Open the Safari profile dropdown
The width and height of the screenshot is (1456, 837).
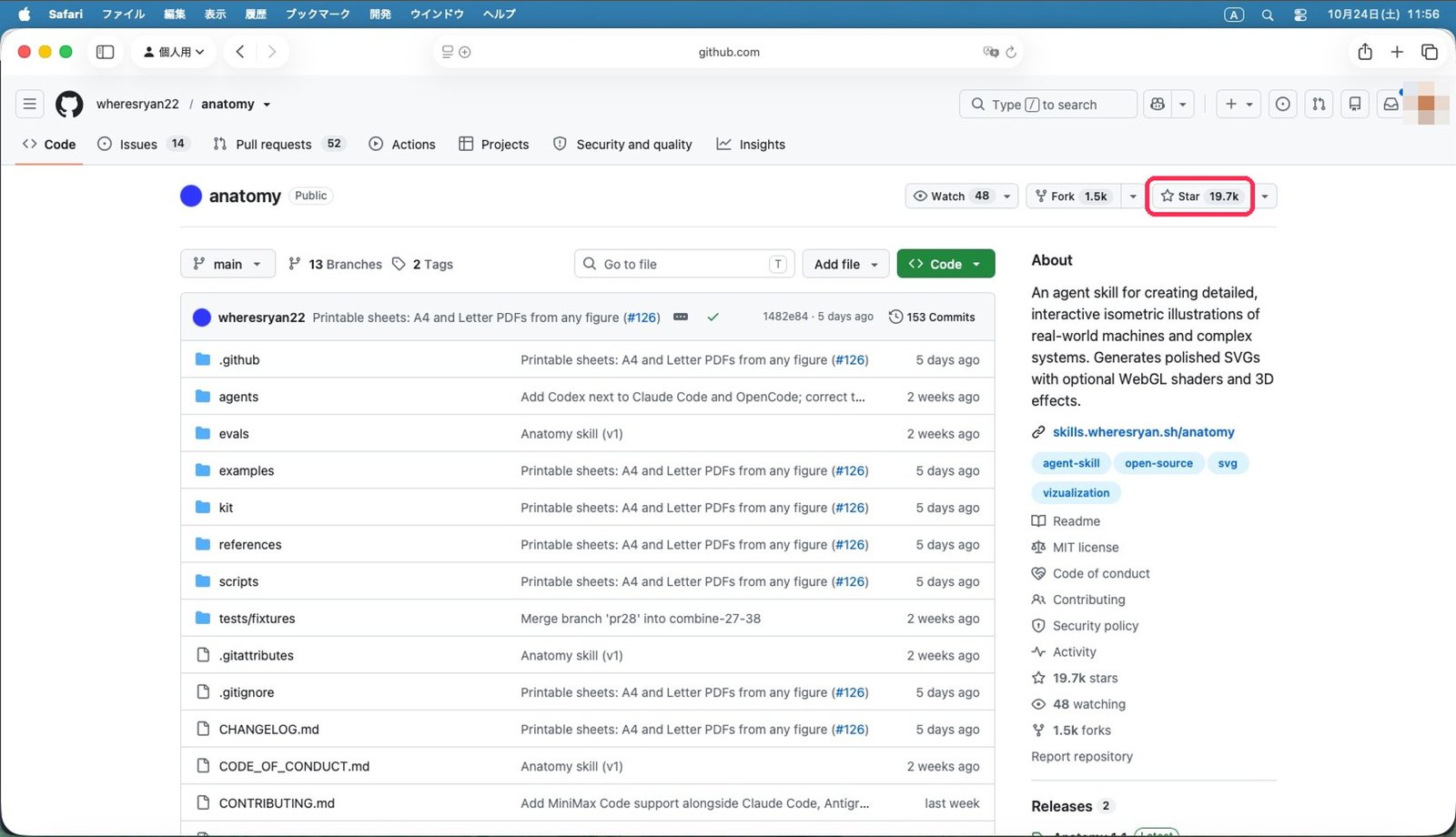(174, 52)
